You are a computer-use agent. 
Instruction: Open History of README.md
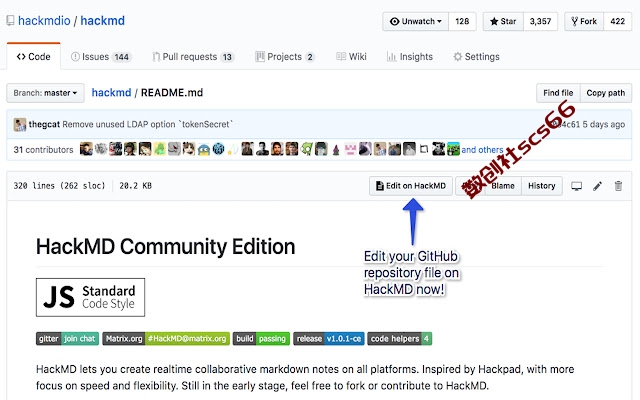(542, 186)
